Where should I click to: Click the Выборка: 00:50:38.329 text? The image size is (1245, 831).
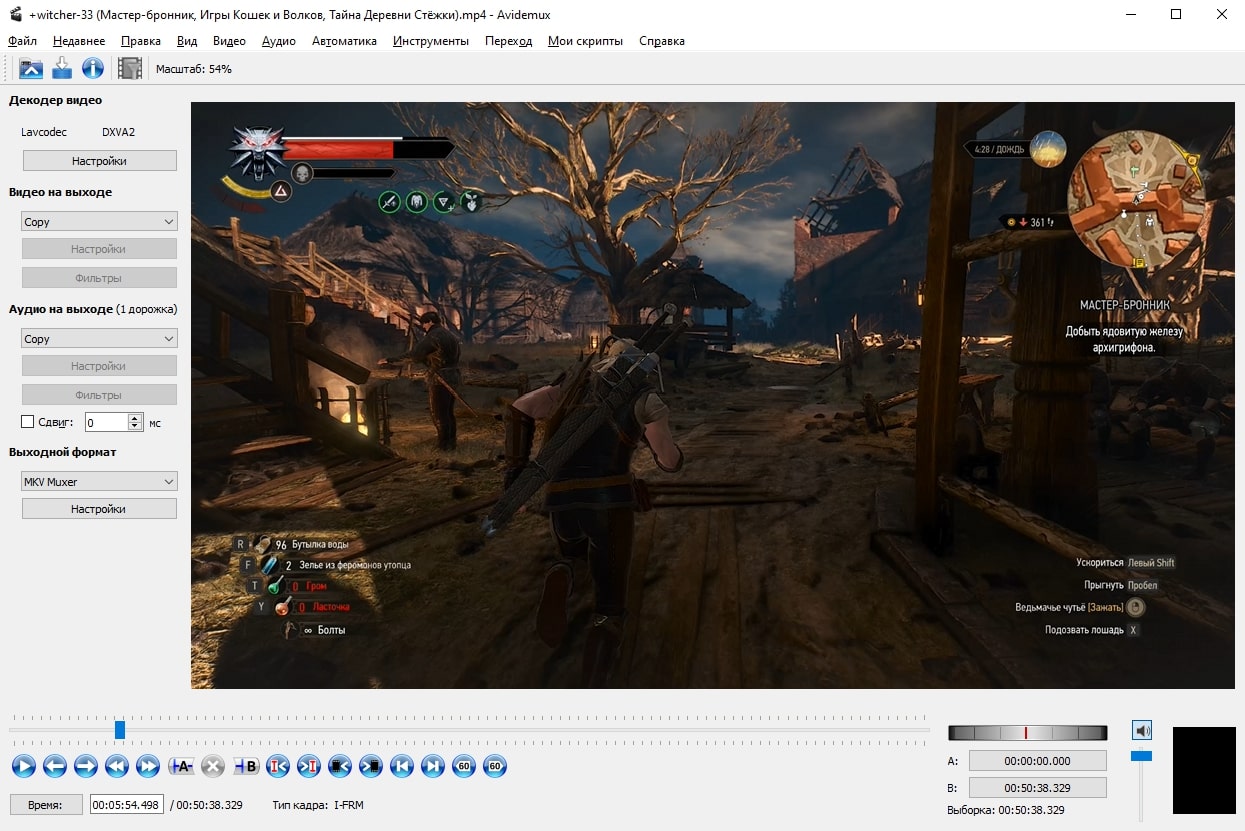point(1006,810)
